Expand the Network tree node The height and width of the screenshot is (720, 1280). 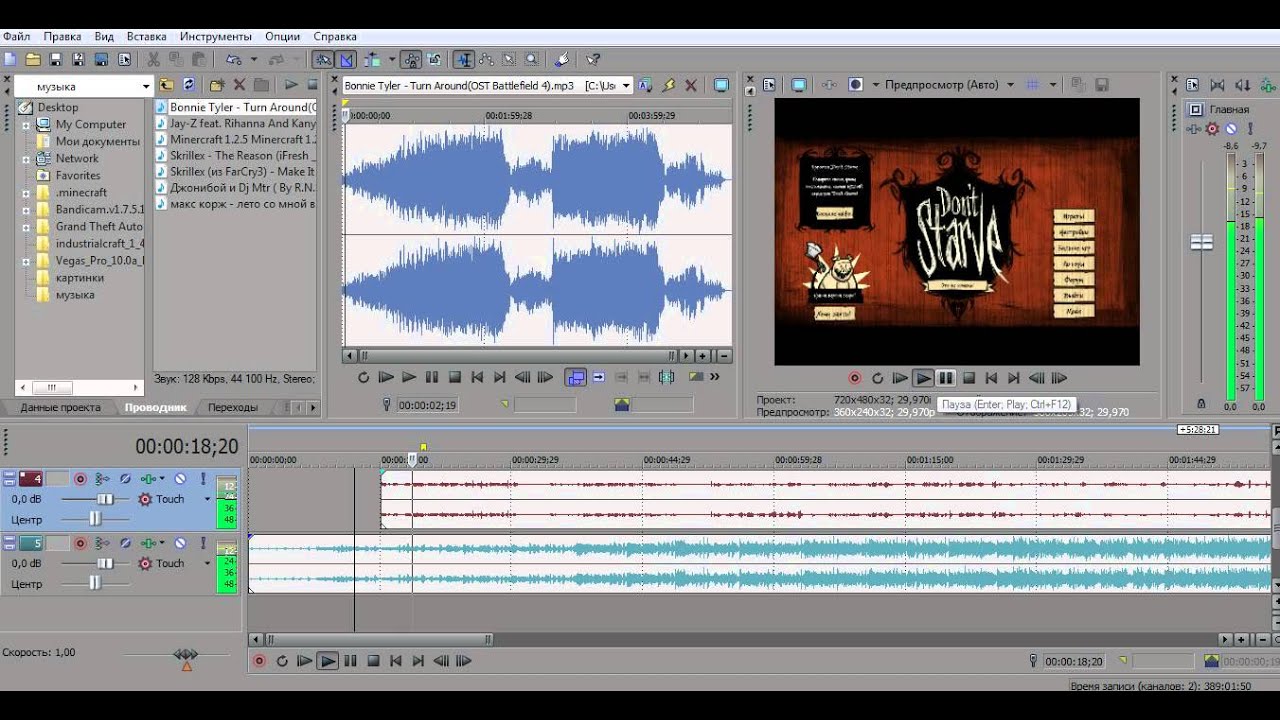tap(26, 159)
